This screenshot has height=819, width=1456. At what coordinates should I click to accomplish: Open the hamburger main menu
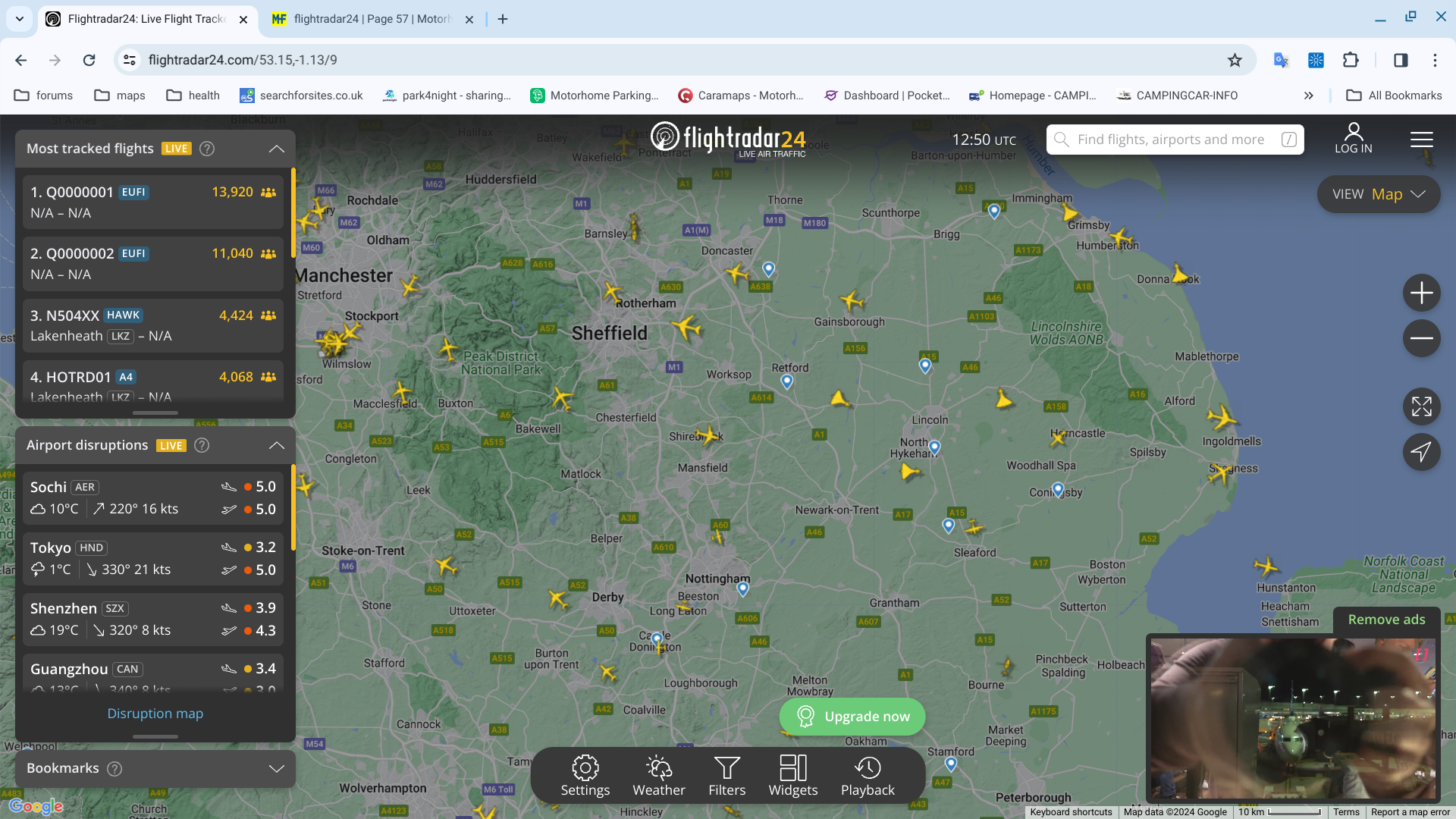pyautogui.click(x=1421, y=140)
